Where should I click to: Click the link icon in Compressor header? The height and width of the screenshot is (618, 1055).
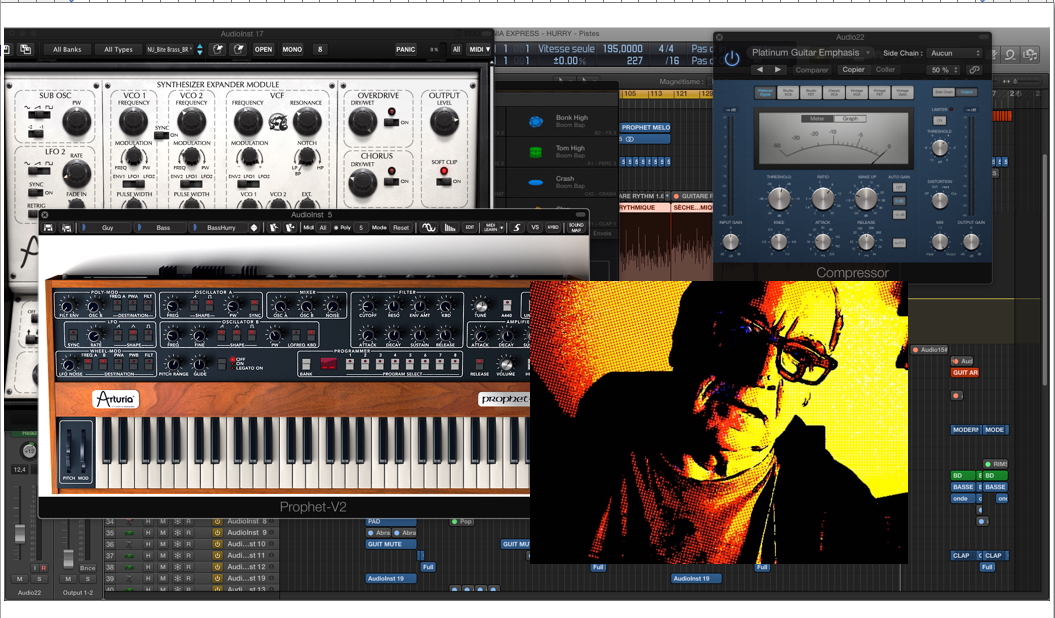974,70
